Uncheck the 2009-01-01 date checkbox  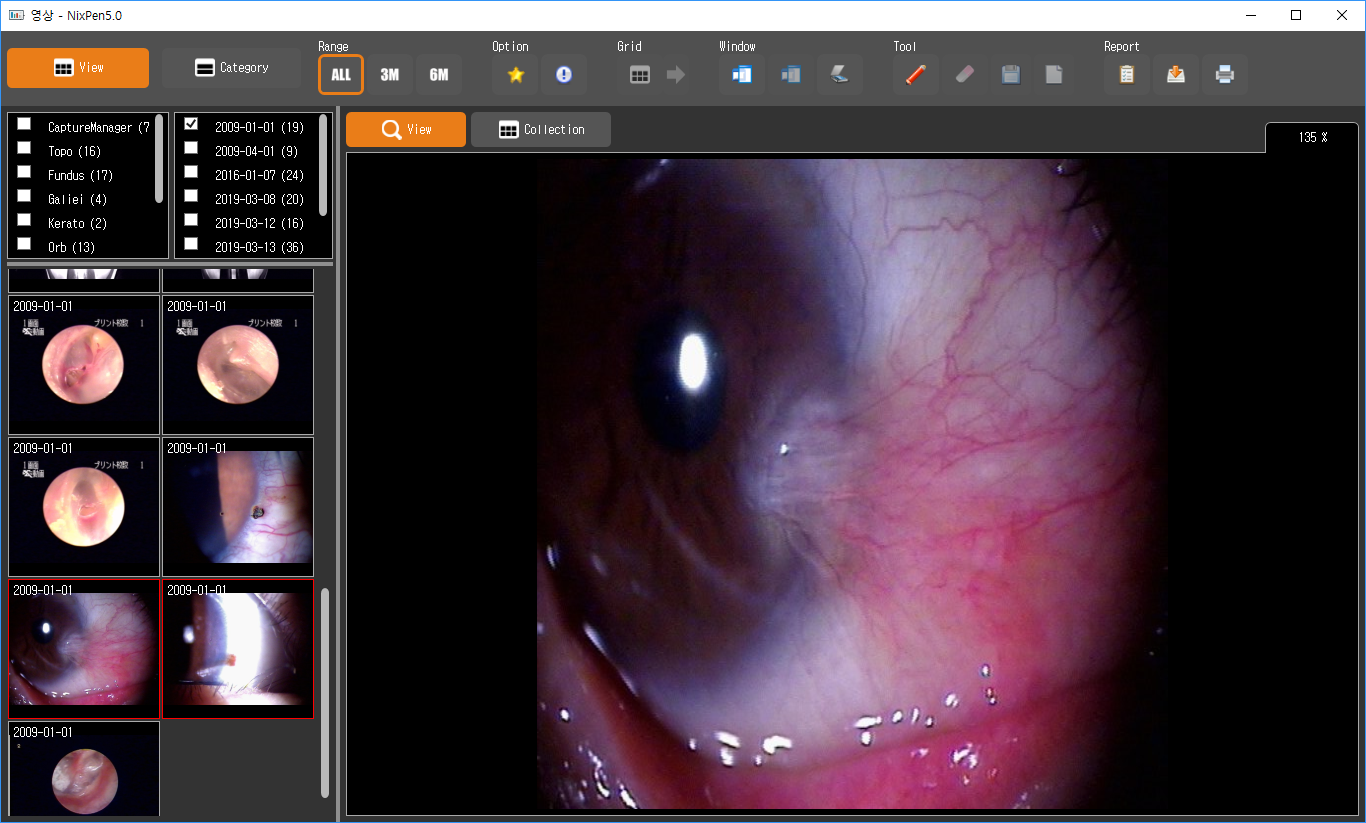click(191, 124)
